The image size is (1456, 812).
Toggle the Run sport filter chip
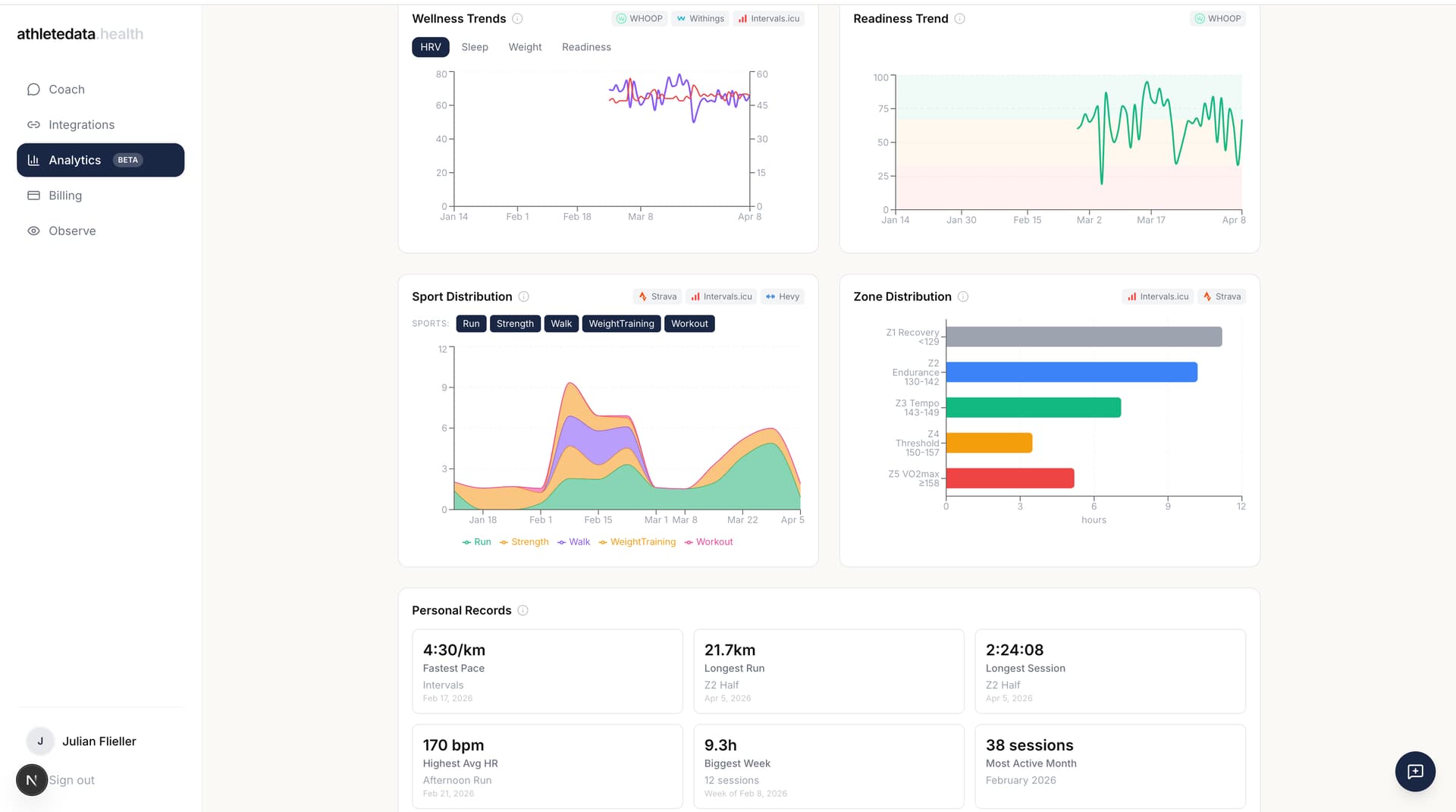471,324
